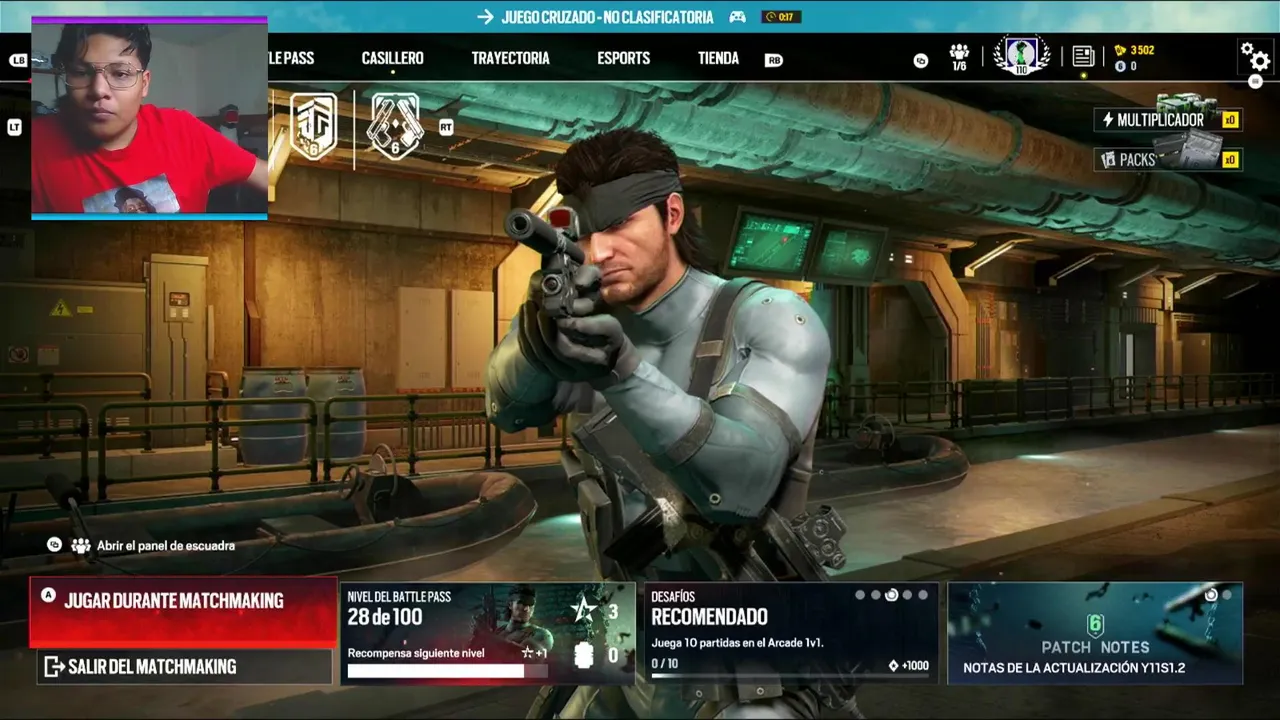Open the Multiplicador boosters button
Image resolution: width=1280 pixels, height=720 pixels.
coord(1167,120)
